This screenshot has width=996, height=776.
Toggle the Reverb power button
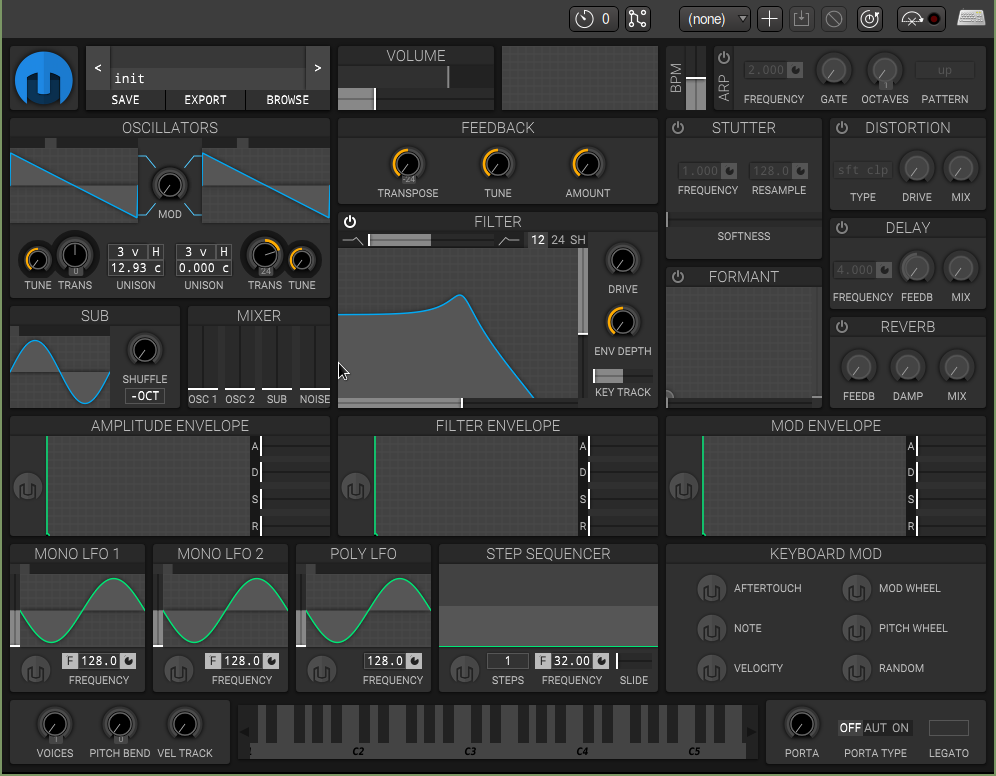pos(842,327)
